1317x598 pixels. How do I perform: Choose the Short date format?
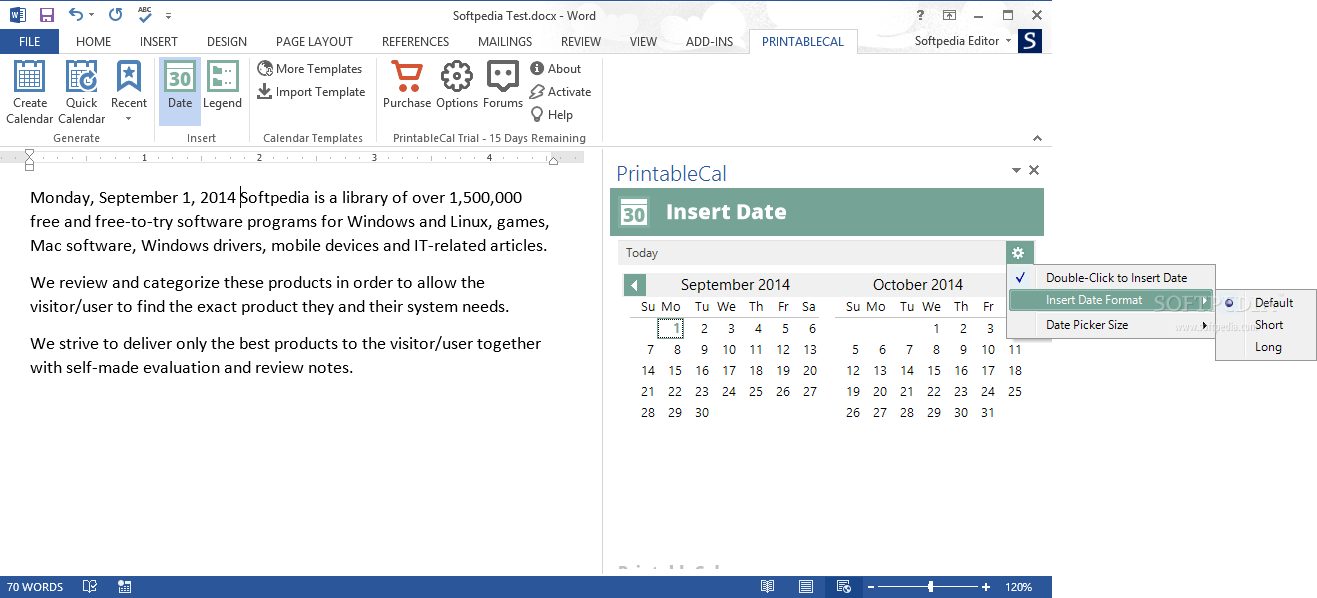click(1266, 325)
